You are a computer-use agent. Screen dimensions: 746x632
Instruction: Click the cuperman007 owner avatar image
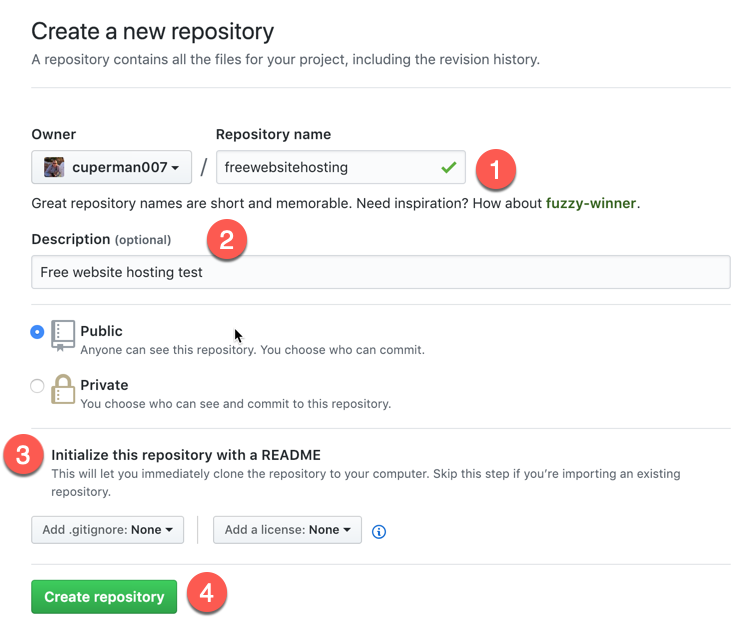pyautogui.click(x=52, y=167)
